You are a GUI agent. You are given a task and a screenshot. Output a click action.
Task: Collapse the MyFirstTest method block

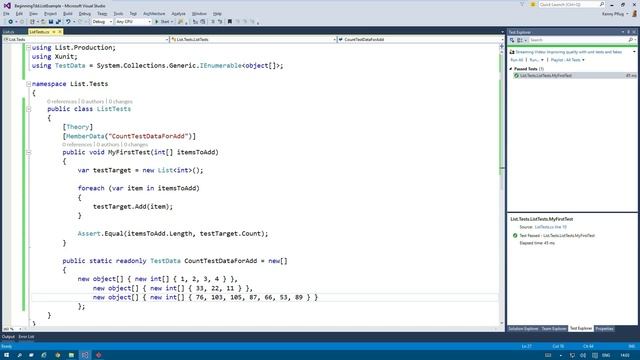[29, 152]
